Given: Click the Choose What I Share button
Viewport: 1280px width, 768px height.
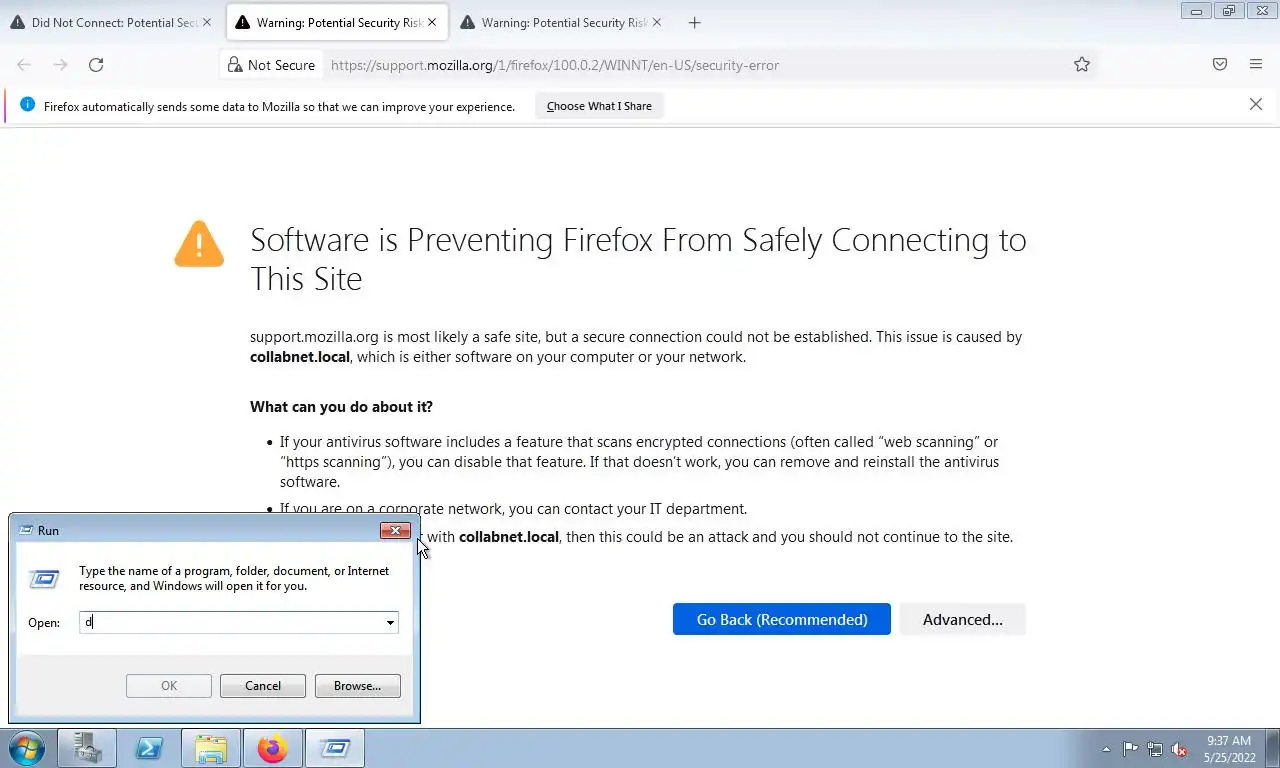Looking at the screenshot, I should tap(599, 106).
